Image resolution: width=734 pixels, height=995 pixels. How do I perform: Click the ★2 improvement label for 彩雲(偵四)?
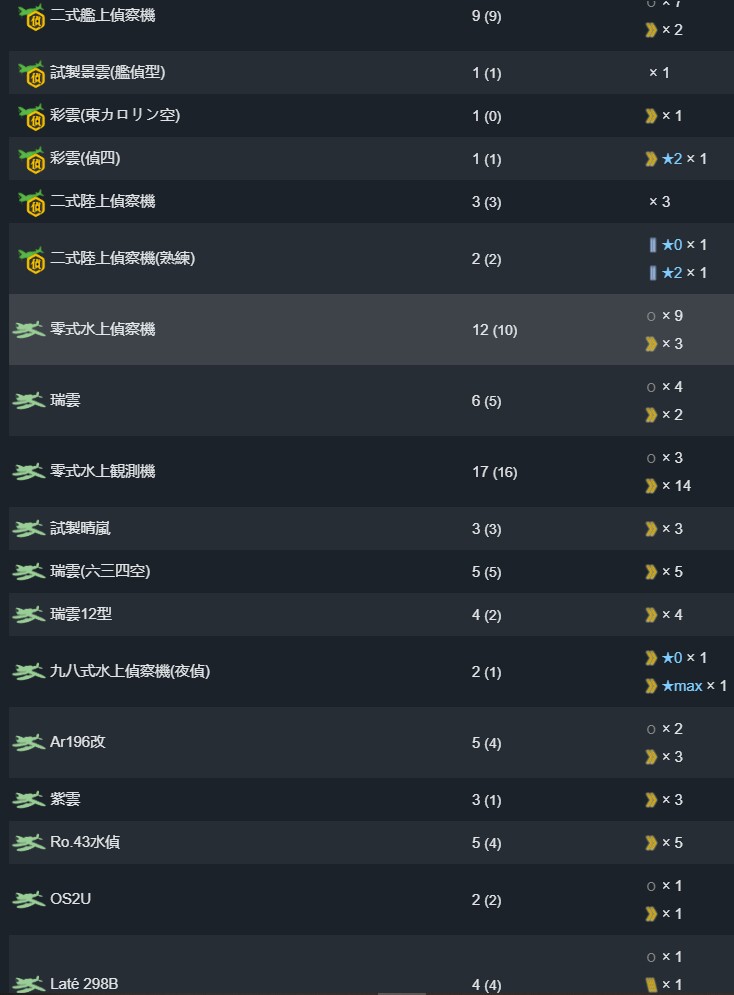pyautogui.click(x=672, y=159)
